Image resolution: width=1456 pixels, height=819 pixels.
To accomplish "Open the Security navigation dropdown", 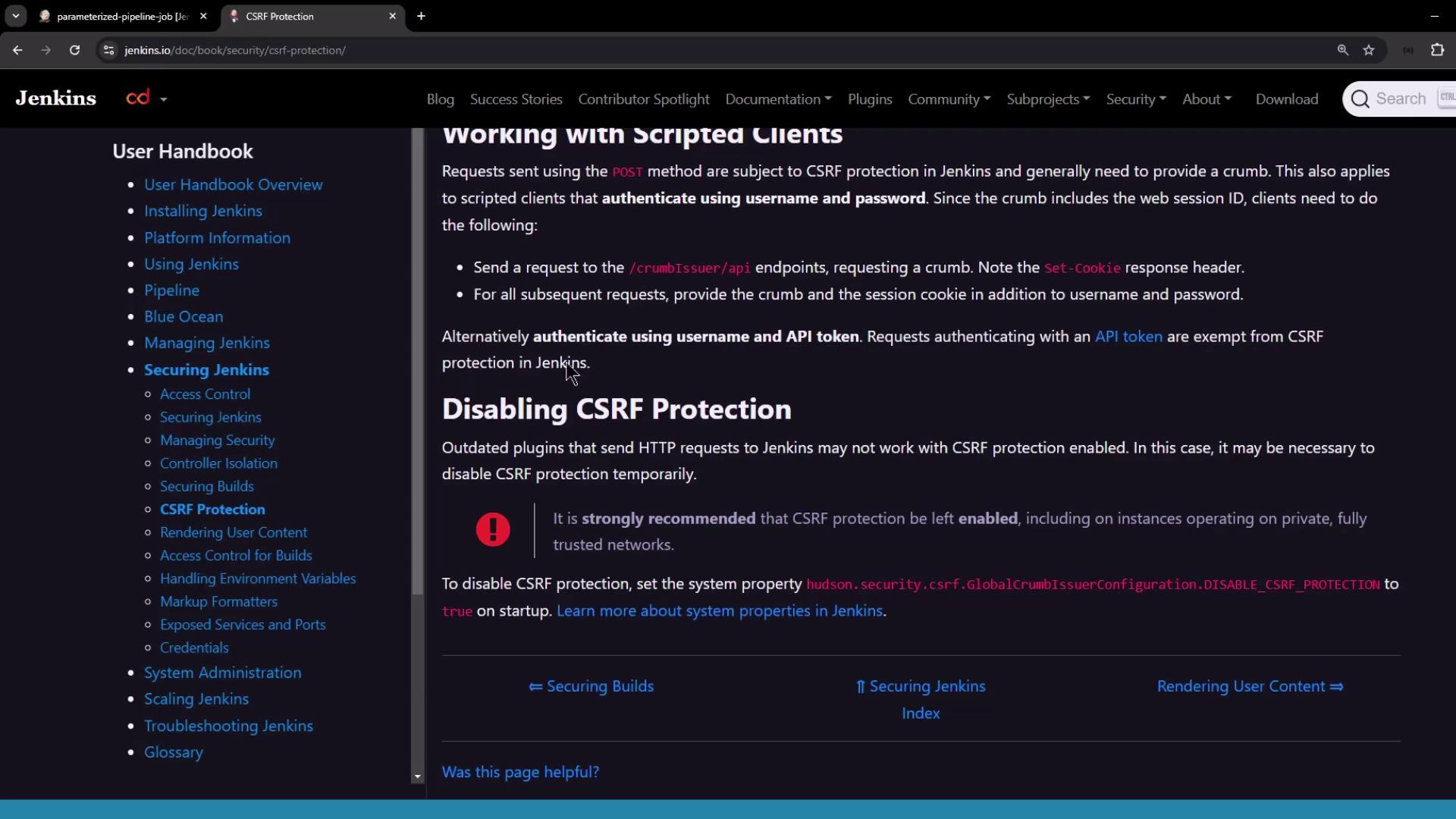I will point(1135,99).
